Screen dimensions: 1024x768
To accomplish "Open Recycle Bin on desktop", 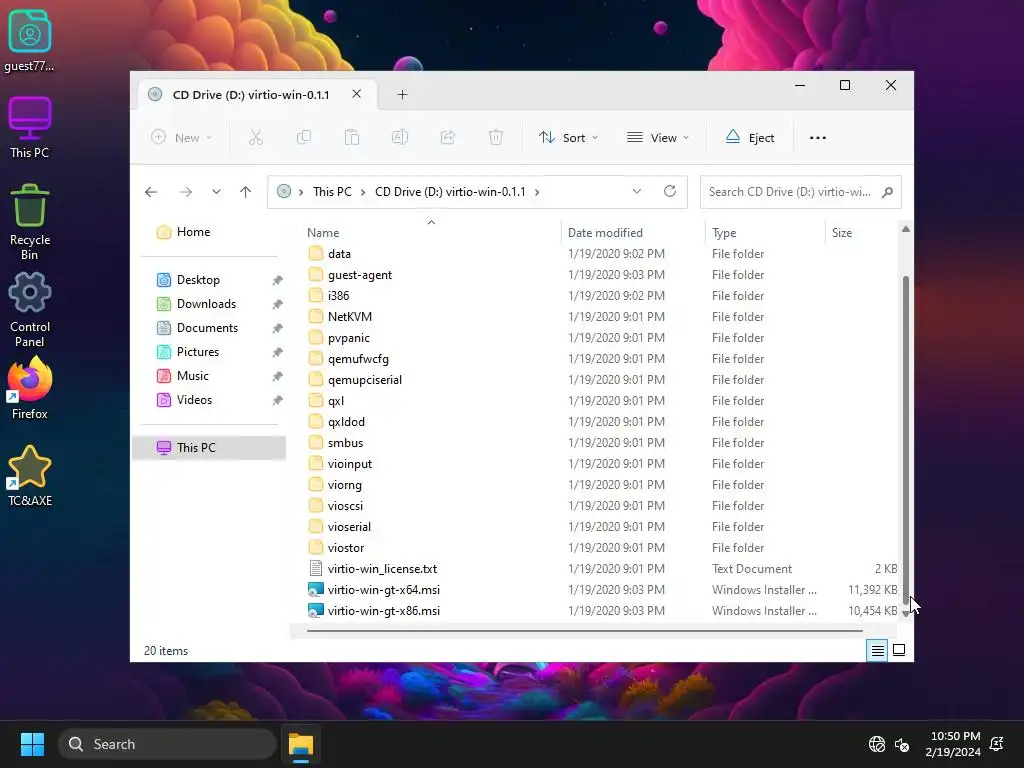I will [x=29, y=222].
